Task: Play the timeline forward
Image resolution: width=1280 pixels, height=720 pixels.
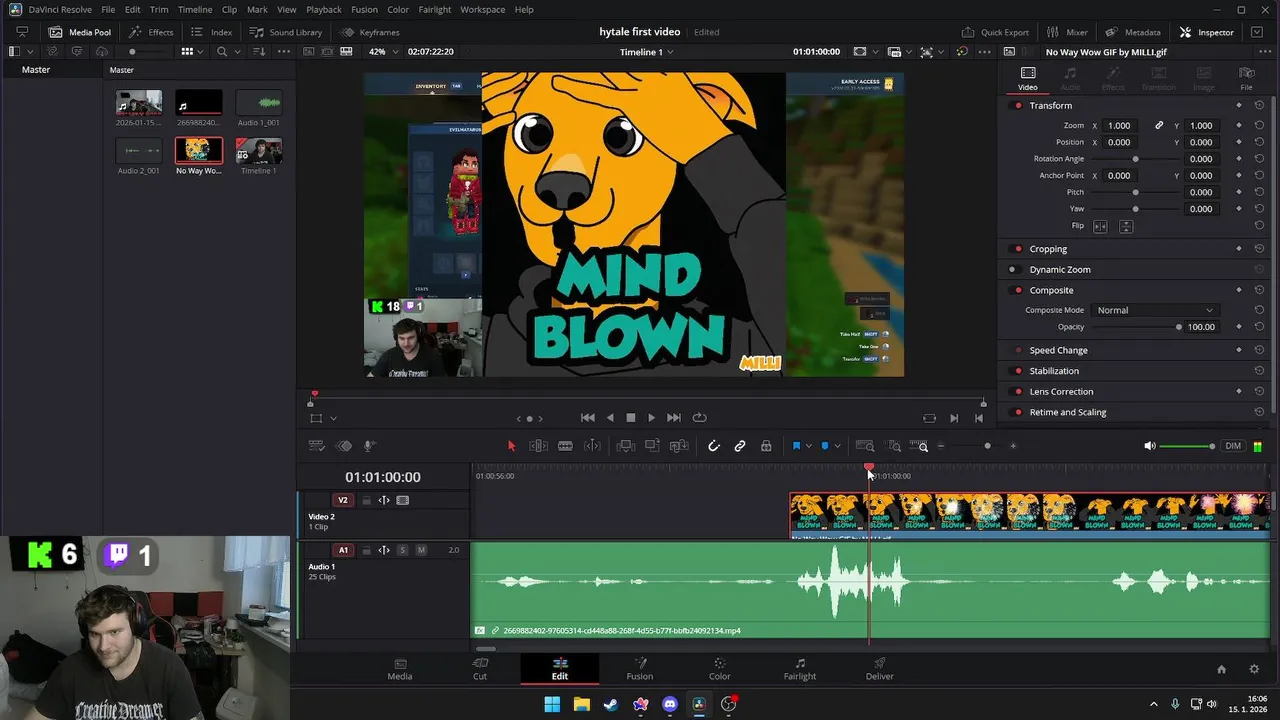Action: [651, 418]
